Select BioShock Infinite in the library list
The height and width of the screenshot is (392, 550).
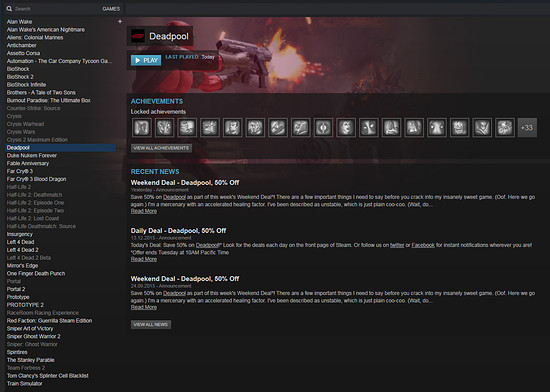(x=26, y=85)
